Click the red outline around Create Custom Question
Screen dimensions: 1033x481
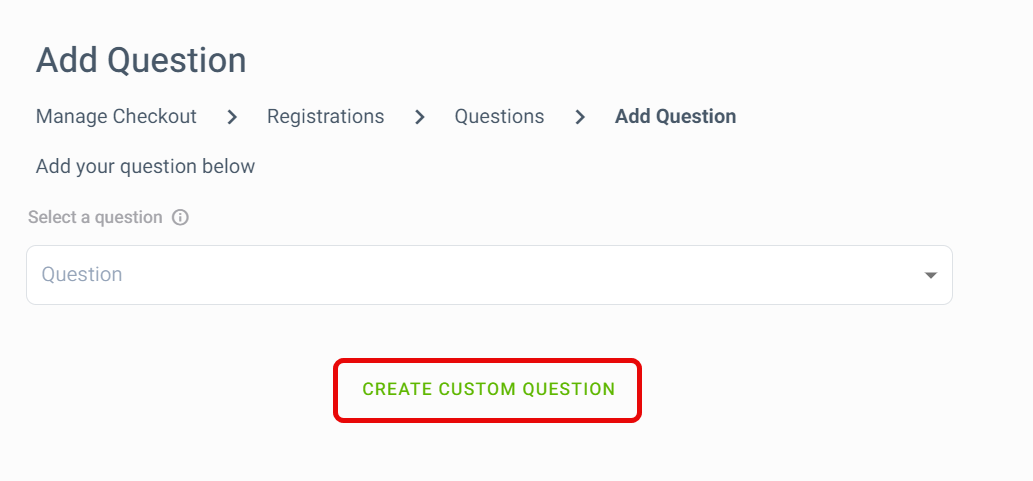tap(488, 361)
